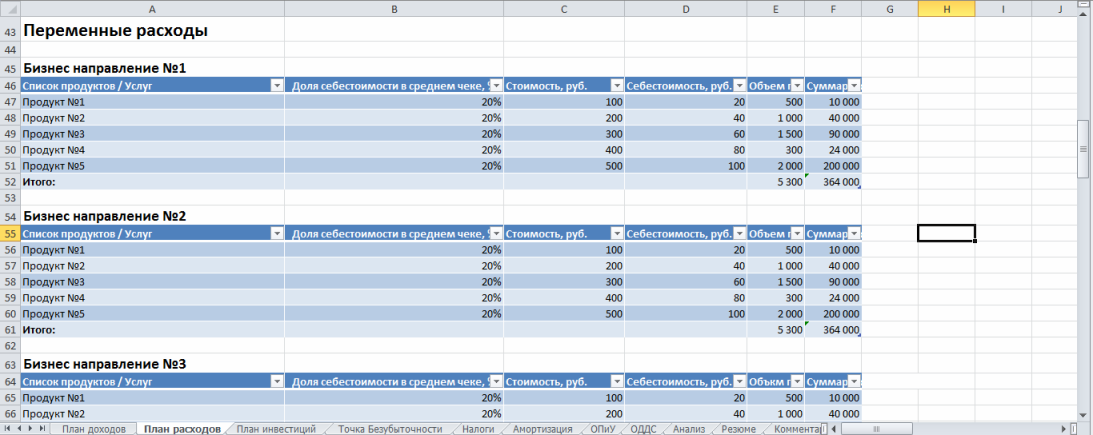Open 'Стоимость, руб.' filter dropdown in row 55
Screen dimensions: 1093x435
coord(617,234)
